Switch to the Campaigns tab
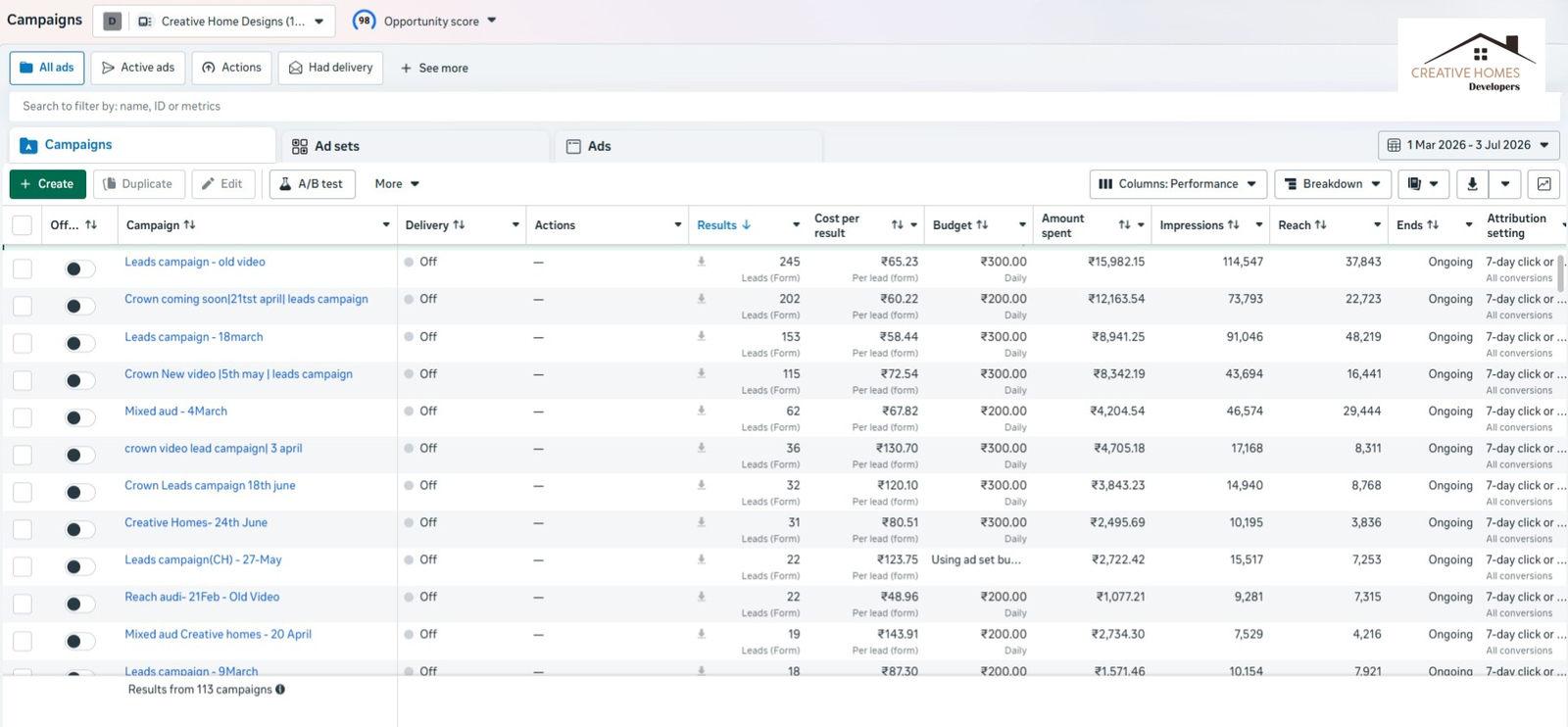 click(x=142, y=145)
